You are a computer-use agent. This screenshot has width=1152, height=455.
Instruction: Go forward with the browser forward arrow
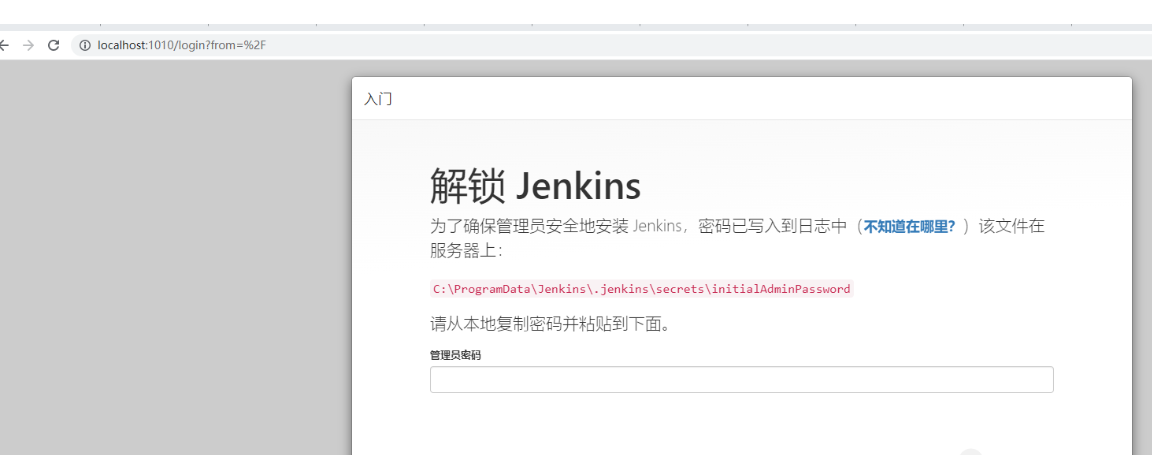pos(29,46)
